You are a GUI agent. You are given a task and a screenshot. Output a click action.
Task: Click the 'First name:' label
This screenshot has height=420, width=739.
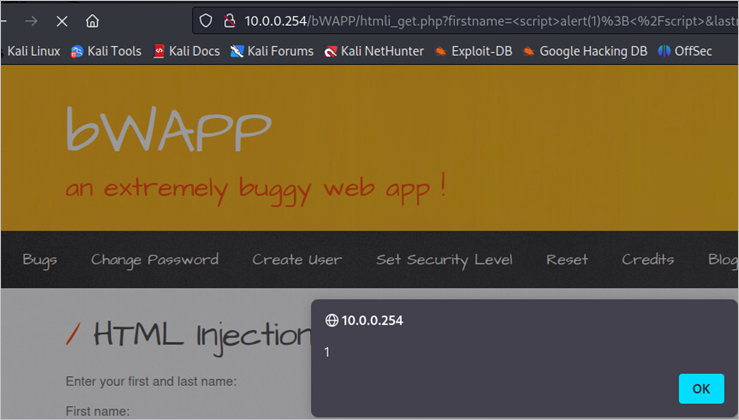(x=98, y=412)
